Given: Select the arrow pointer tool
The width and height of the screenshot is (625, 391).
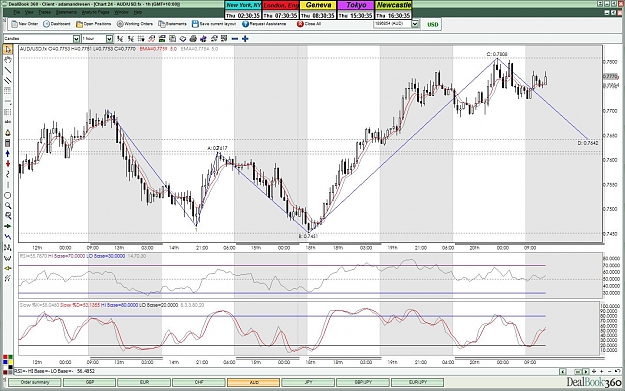Looking at the screenshot, I should (x=8, y=49).
